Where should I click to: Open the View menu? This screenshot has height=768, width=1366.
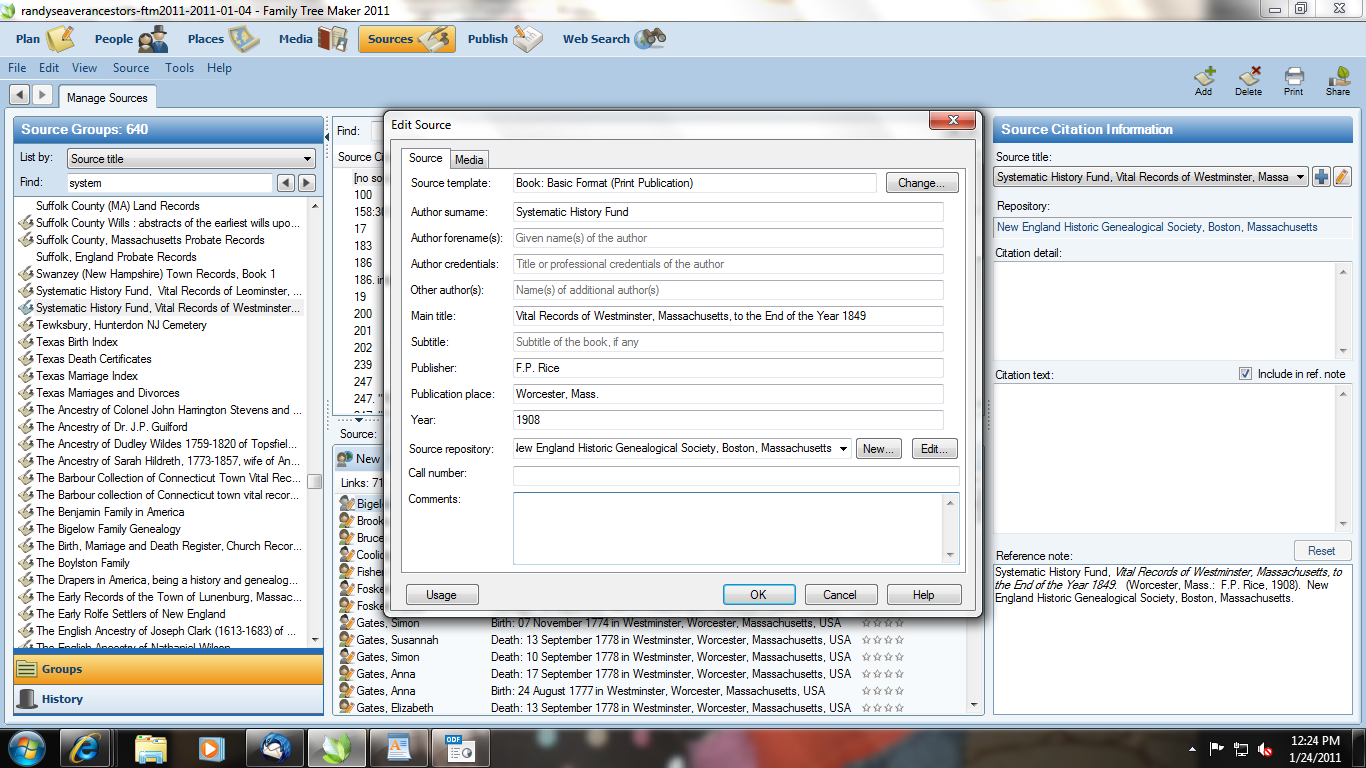pos(85,68)
